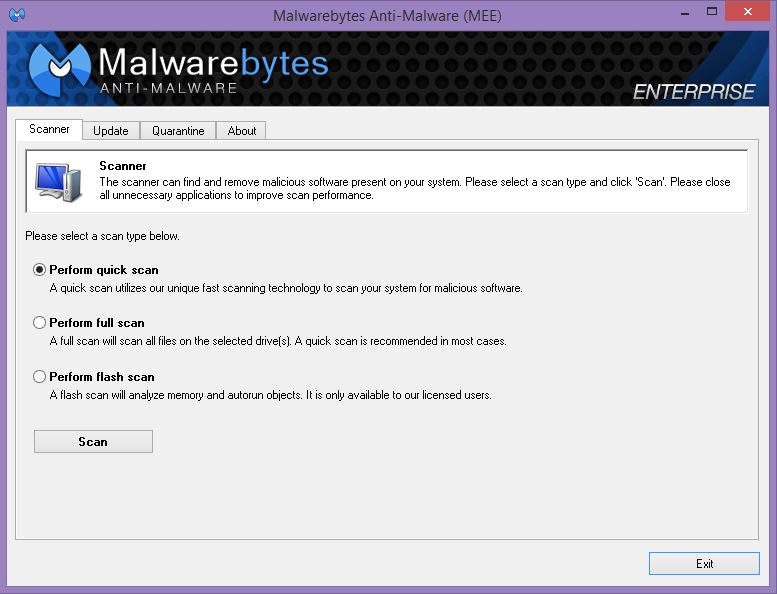
Task: Click the blue Malwarebytes logo emblem in the banner
Action: point(58,68)
